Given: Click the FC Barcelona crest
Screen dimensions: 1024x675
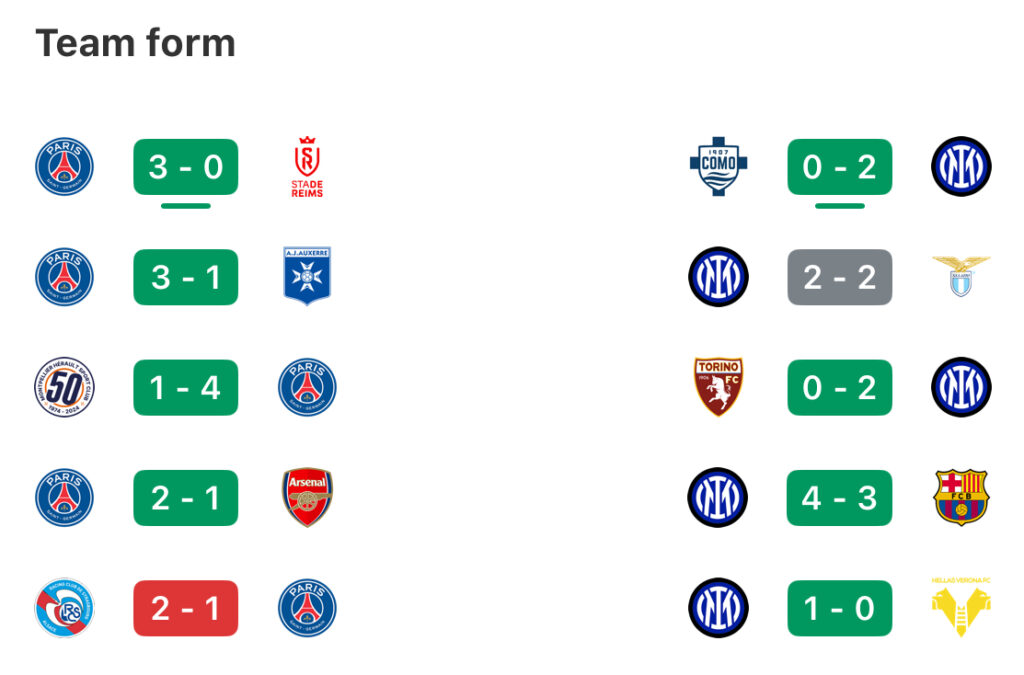Looking at the screenshot, I should [x=961, y=497].
